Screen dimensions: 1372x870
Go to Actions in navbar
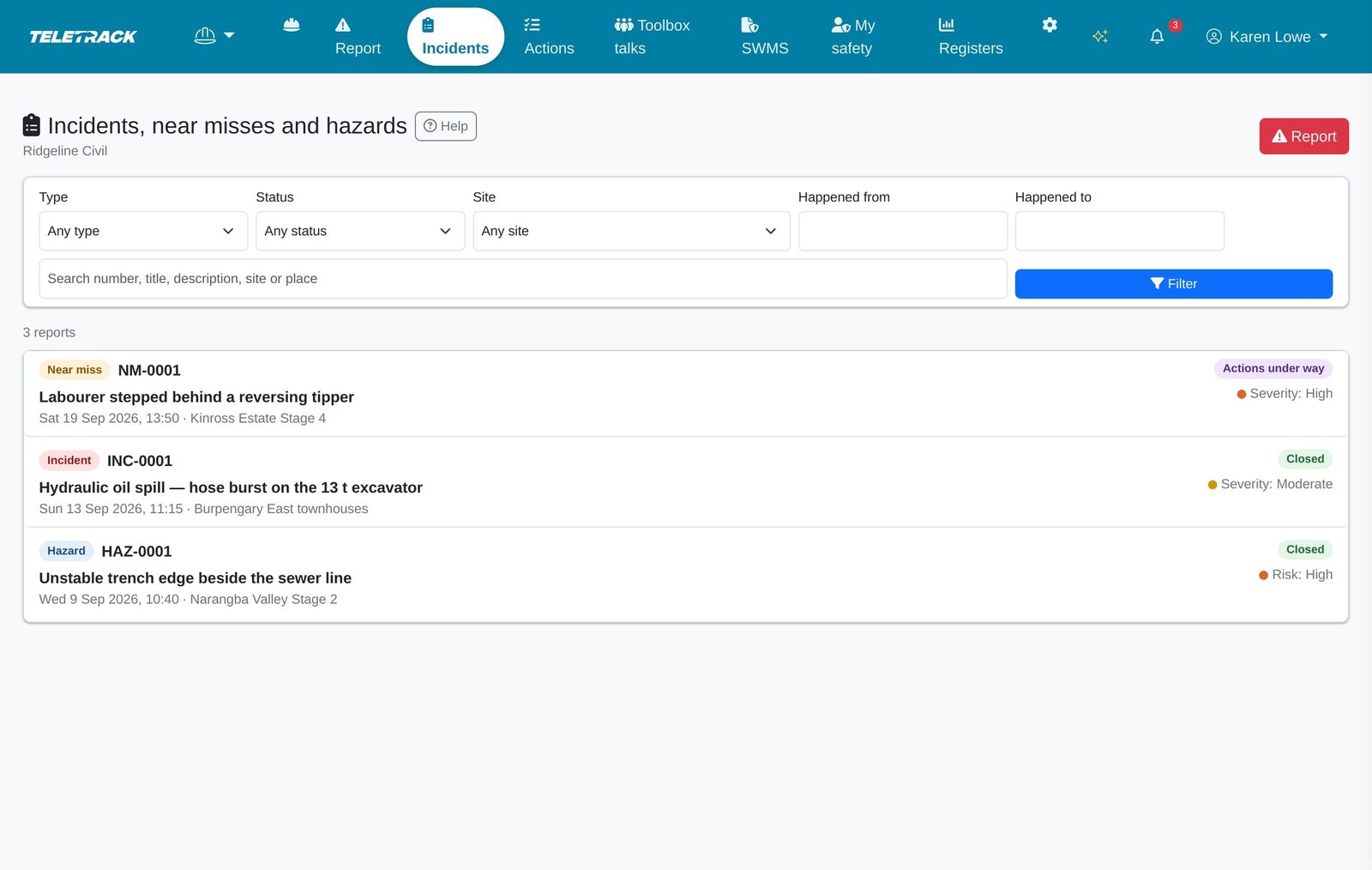click(x=549, y=37)
